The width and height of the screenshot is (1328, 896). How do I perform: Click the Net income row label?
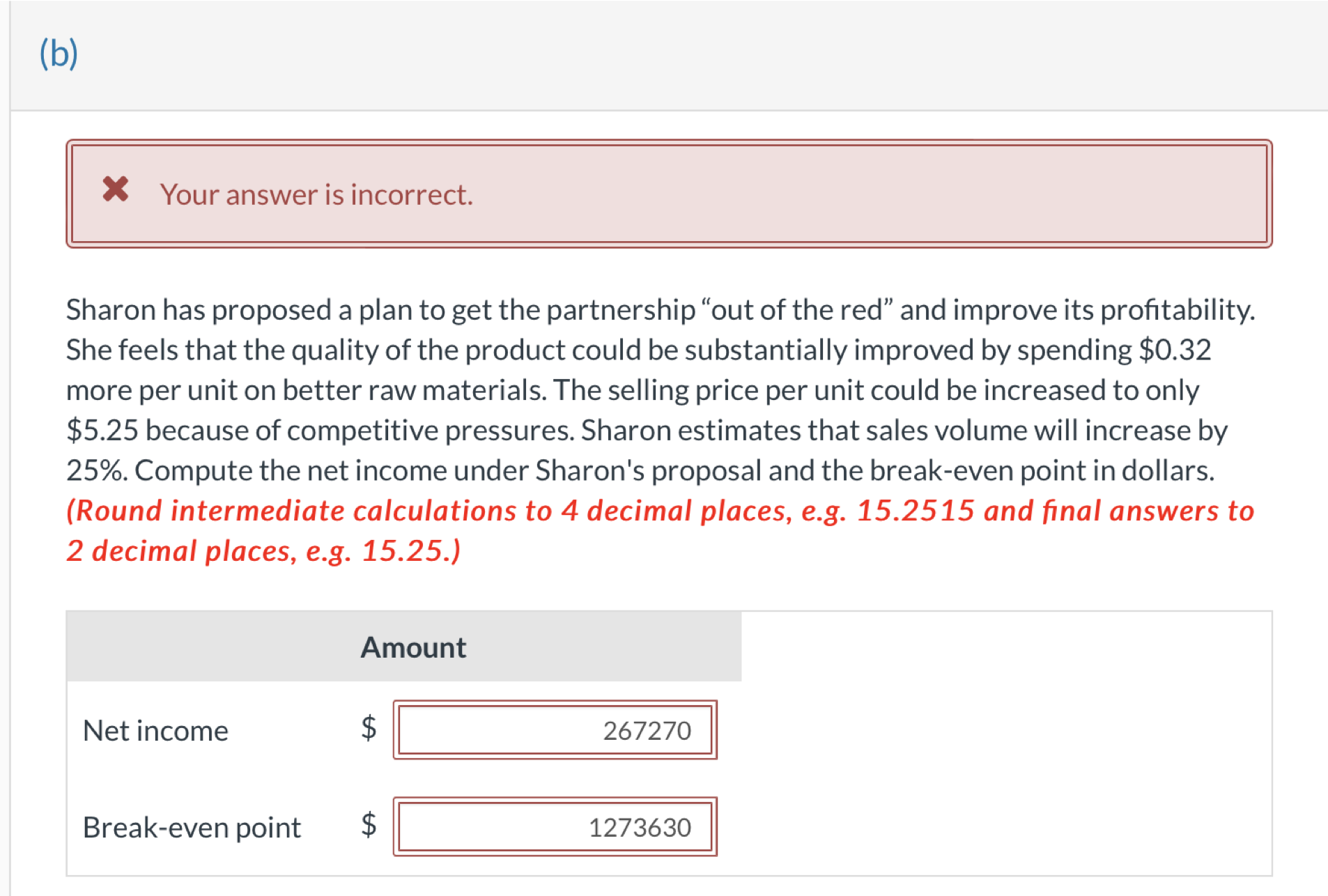155,729
